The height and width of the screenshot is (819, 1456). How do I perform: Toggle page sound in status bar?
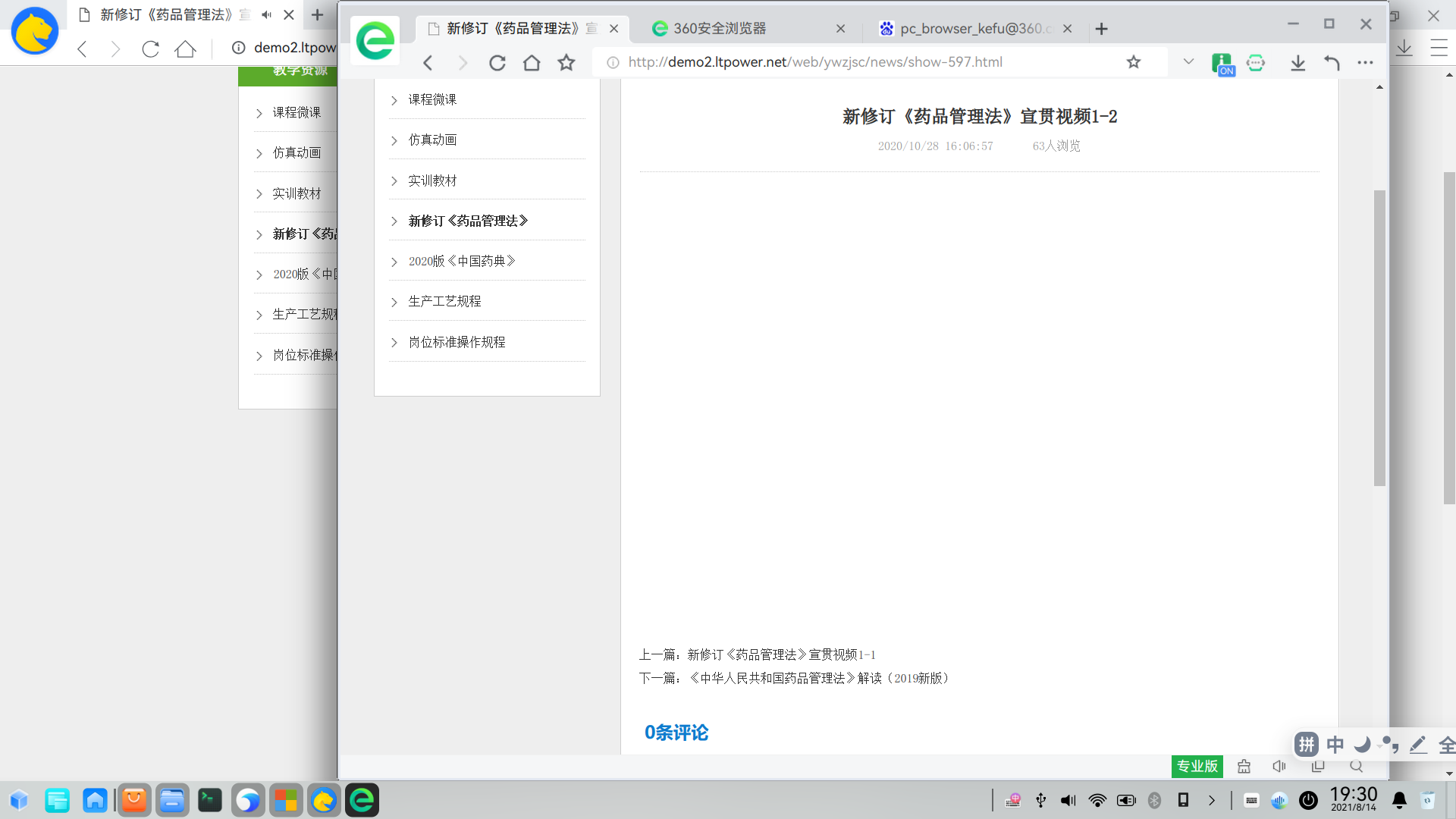(x=1279, y=766)
